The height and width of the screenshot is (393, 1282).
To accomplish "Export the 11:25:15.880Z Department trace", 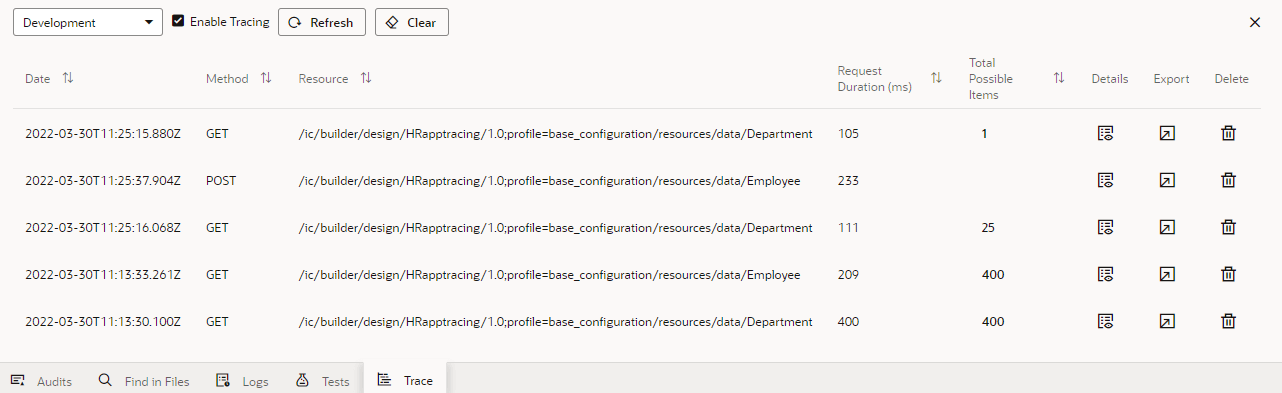I will coord(1166,133).
